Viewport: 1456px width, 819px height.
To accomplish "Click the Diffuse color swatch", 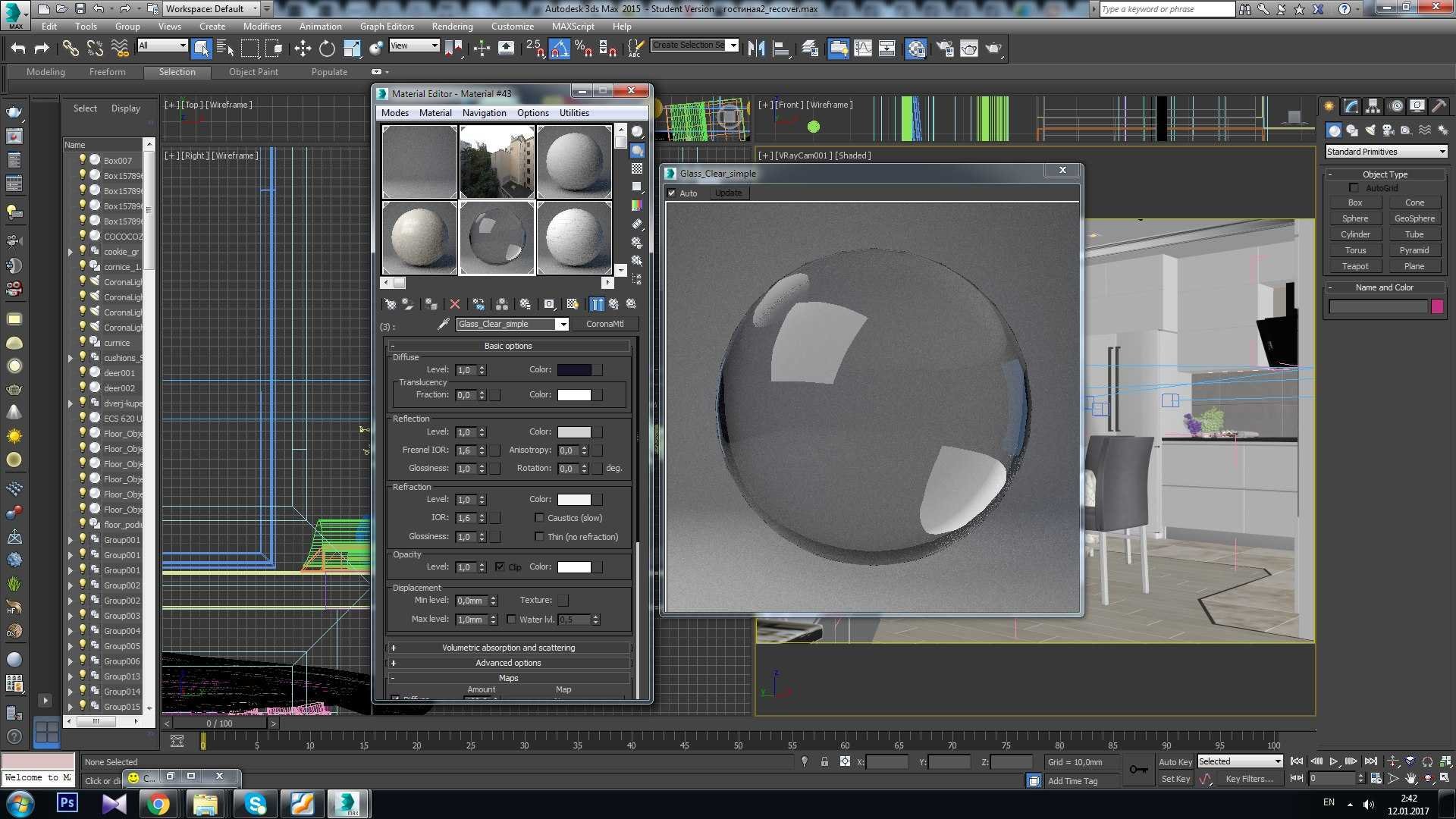I will point(575,370).
